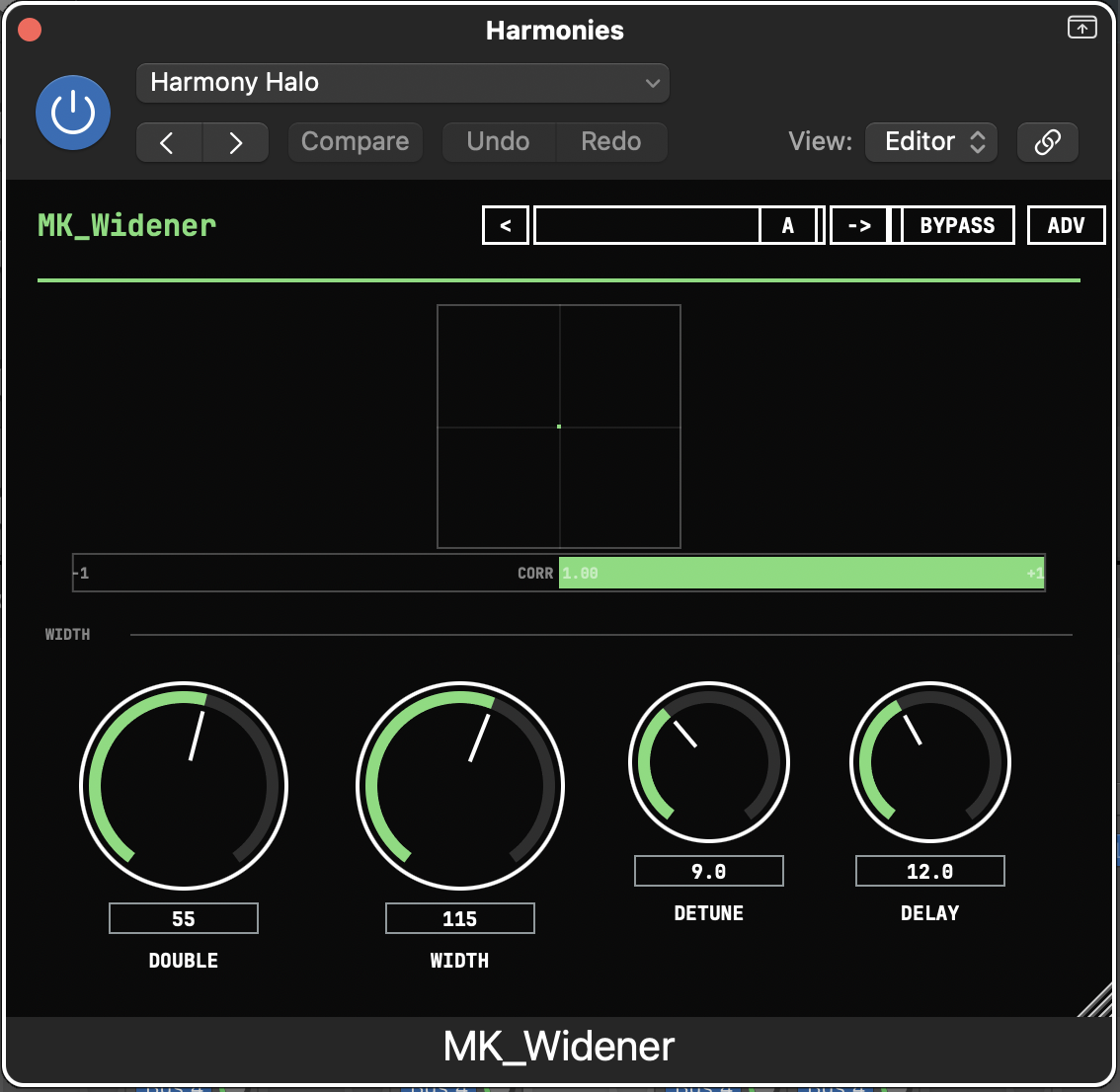Click the Undo button
Image resolution: width=1120 pixels, height=1092 pixels.
coord(498,142)
